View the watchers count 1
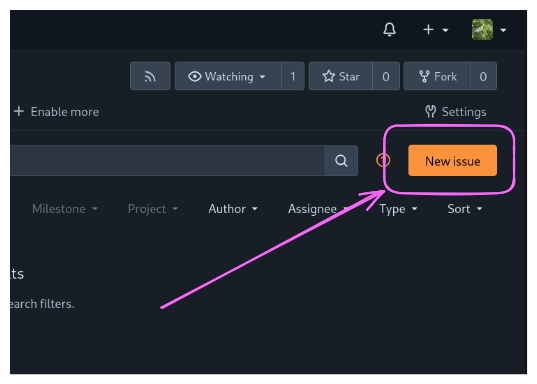Viewport: 537px width, 384px height. pyautogui.click(x=293, y=76)
